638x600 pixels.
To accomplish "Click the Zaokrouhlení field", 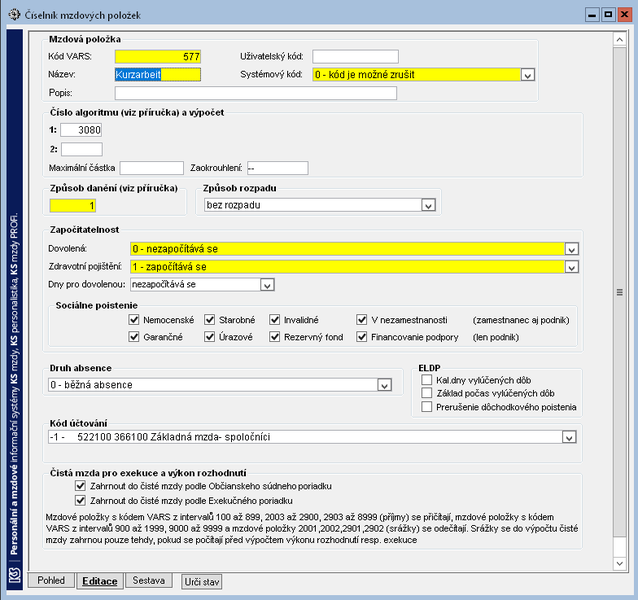I will coord(277,168).
